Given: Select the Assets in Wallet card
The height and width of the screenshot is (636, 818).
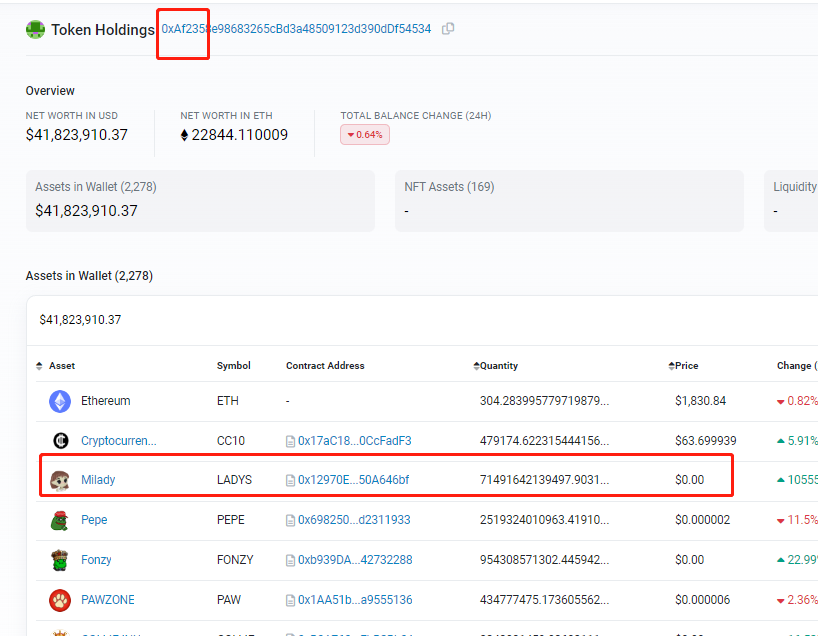Looking at the screenshot, I should pyautogui.click(x=200, y=200).
